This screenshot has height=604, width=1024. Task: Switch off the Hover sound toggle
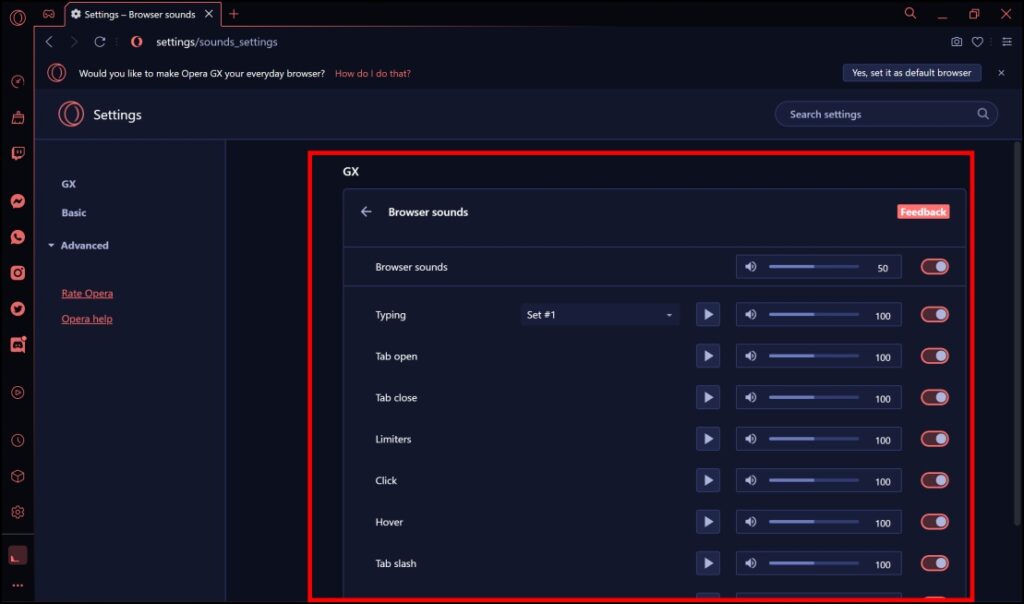point(935,522)
